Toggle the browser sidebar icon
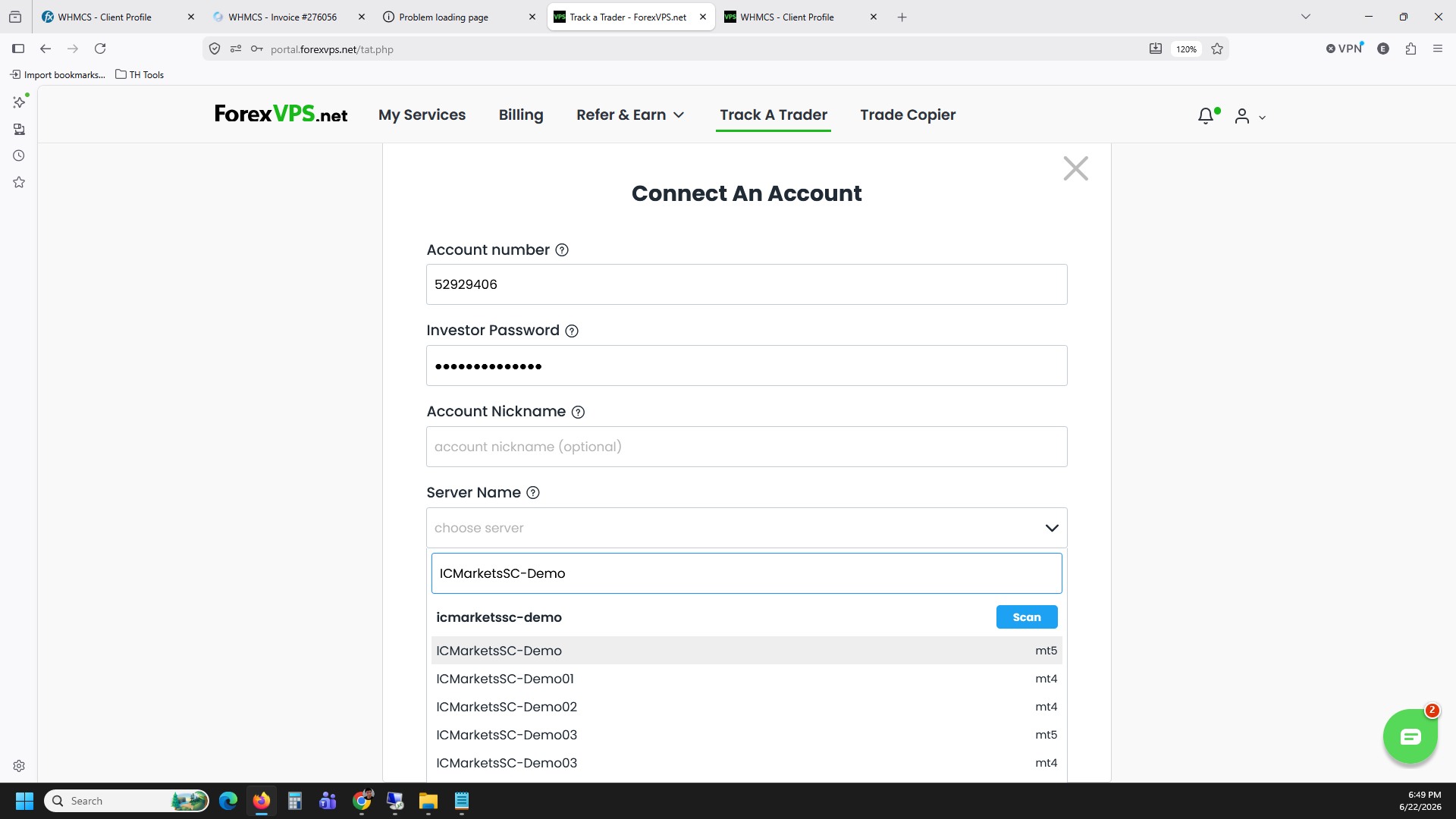 [18, 49]
